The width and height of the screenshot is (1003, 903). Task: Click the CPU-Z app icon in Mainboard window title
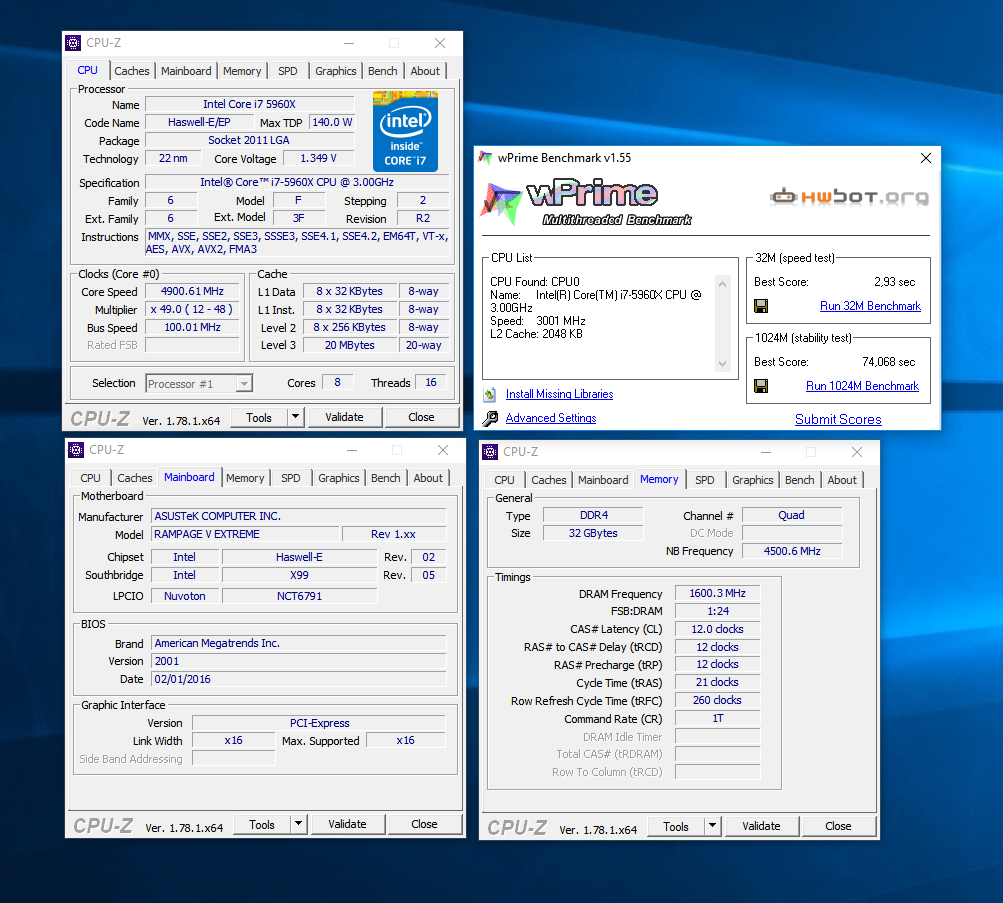coord(76,450)
